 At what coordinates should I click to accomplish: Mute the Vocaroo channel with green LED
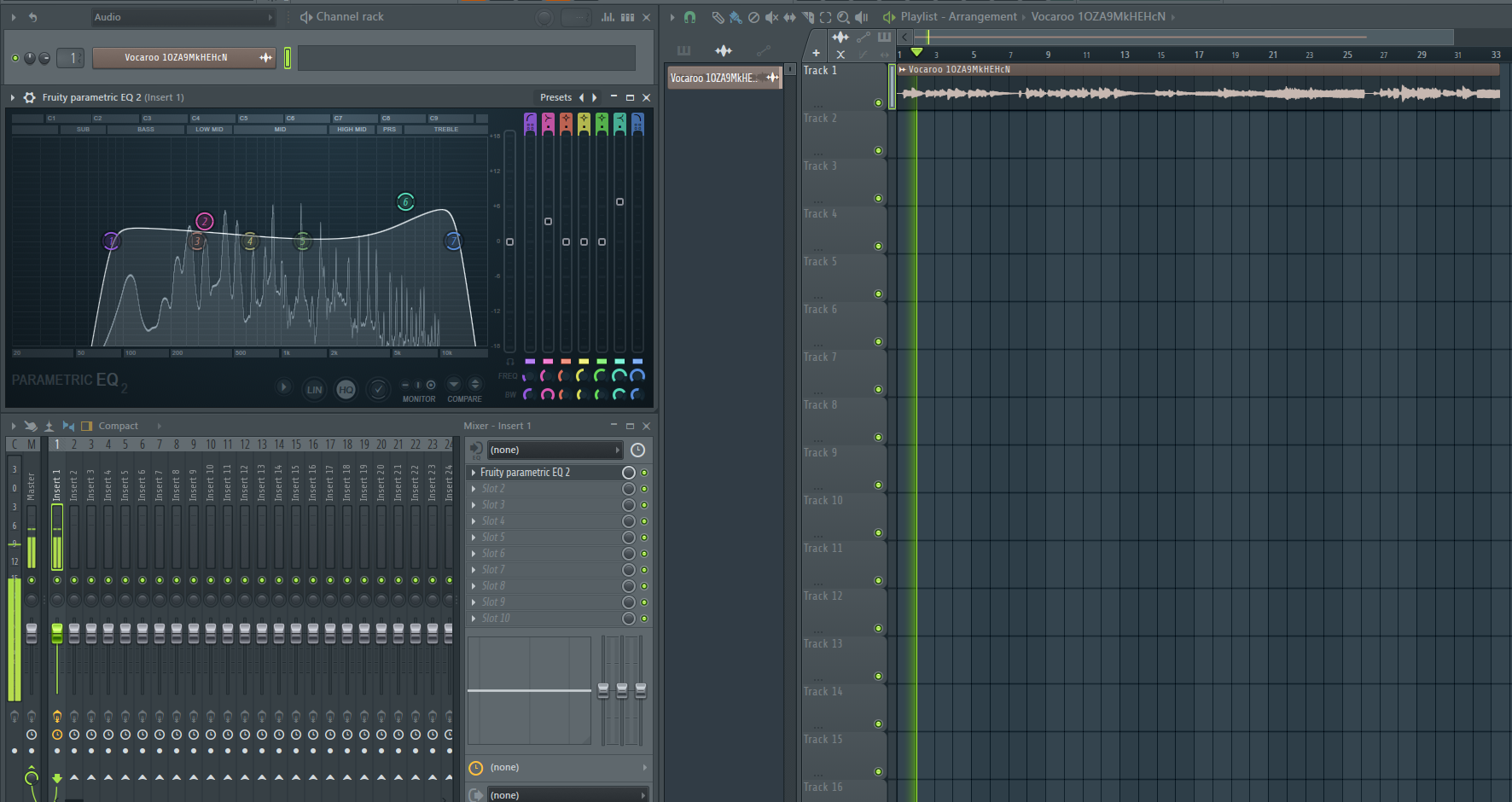click(15, 58)
